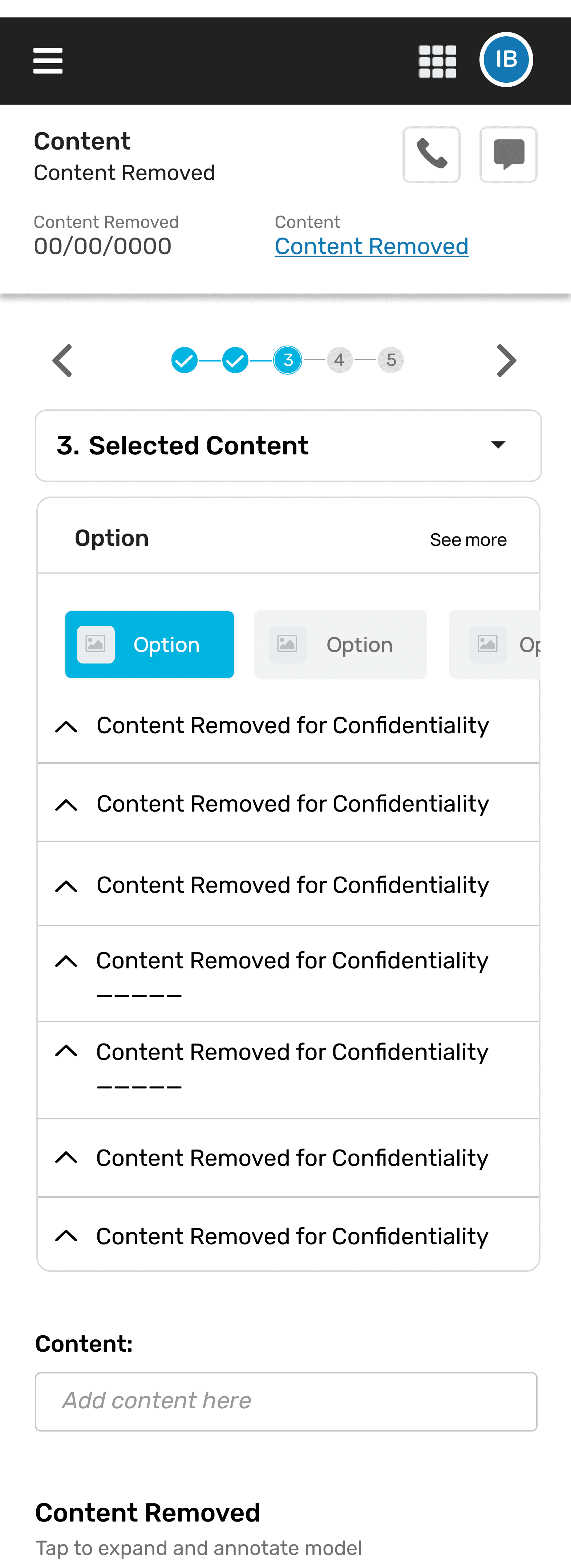Open the IB user profile avatar

(506, 60)
